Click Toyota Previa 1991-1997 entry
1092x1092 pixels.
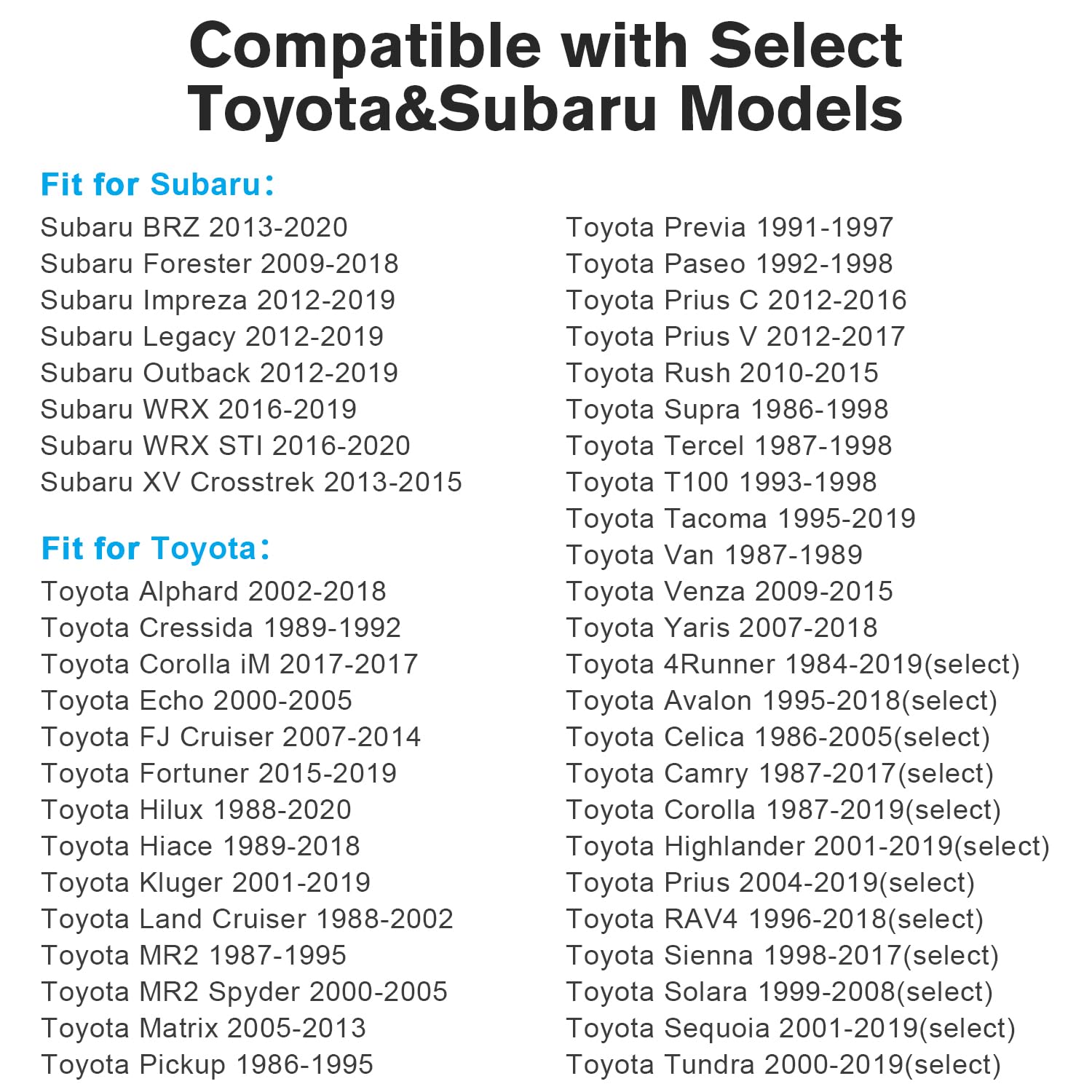coord(729,228)
